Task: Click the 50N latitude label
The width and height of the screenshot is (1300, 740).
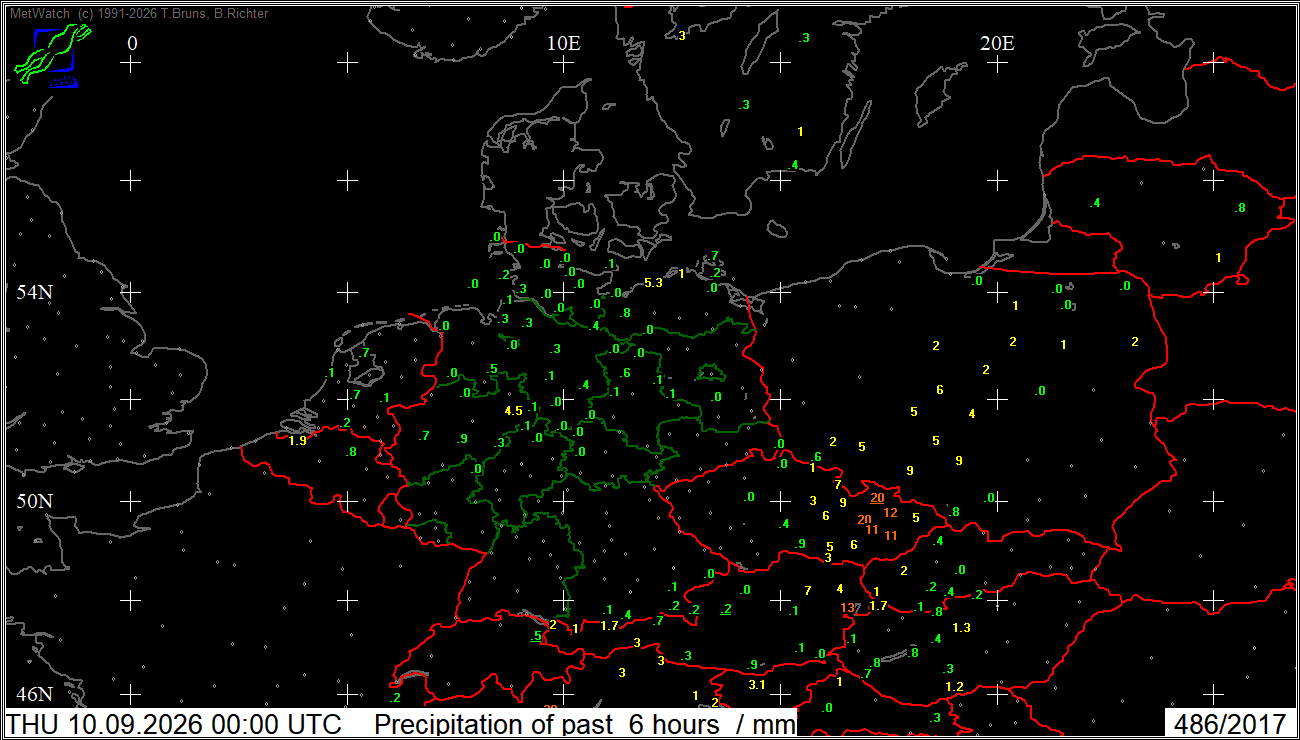Action: point(33,501)
